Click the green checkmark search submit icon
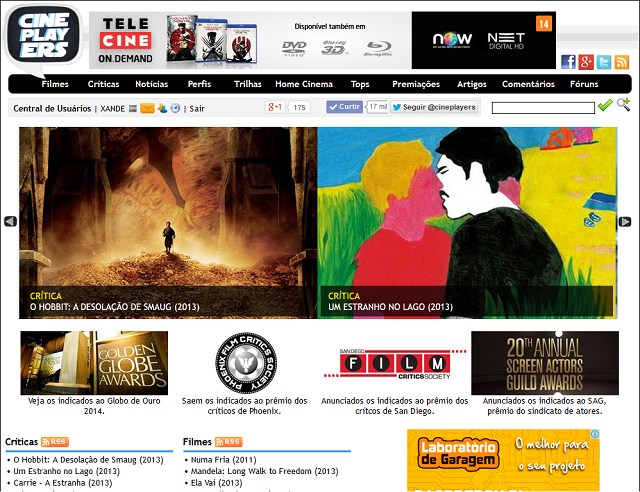 pyautogui.click(x=605, y=105)
